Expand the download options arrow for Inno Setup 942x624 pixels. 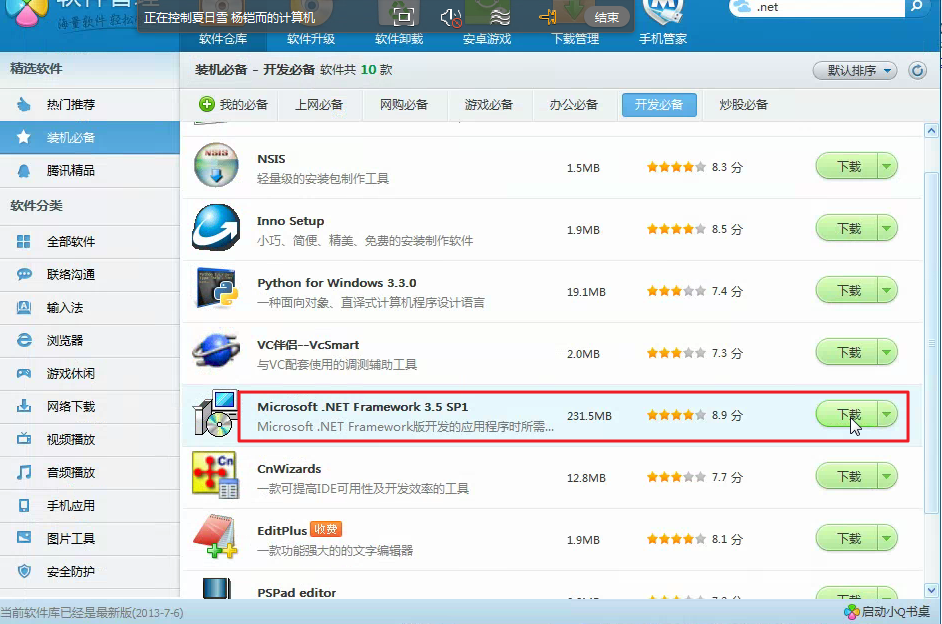[x=887, y=228]
